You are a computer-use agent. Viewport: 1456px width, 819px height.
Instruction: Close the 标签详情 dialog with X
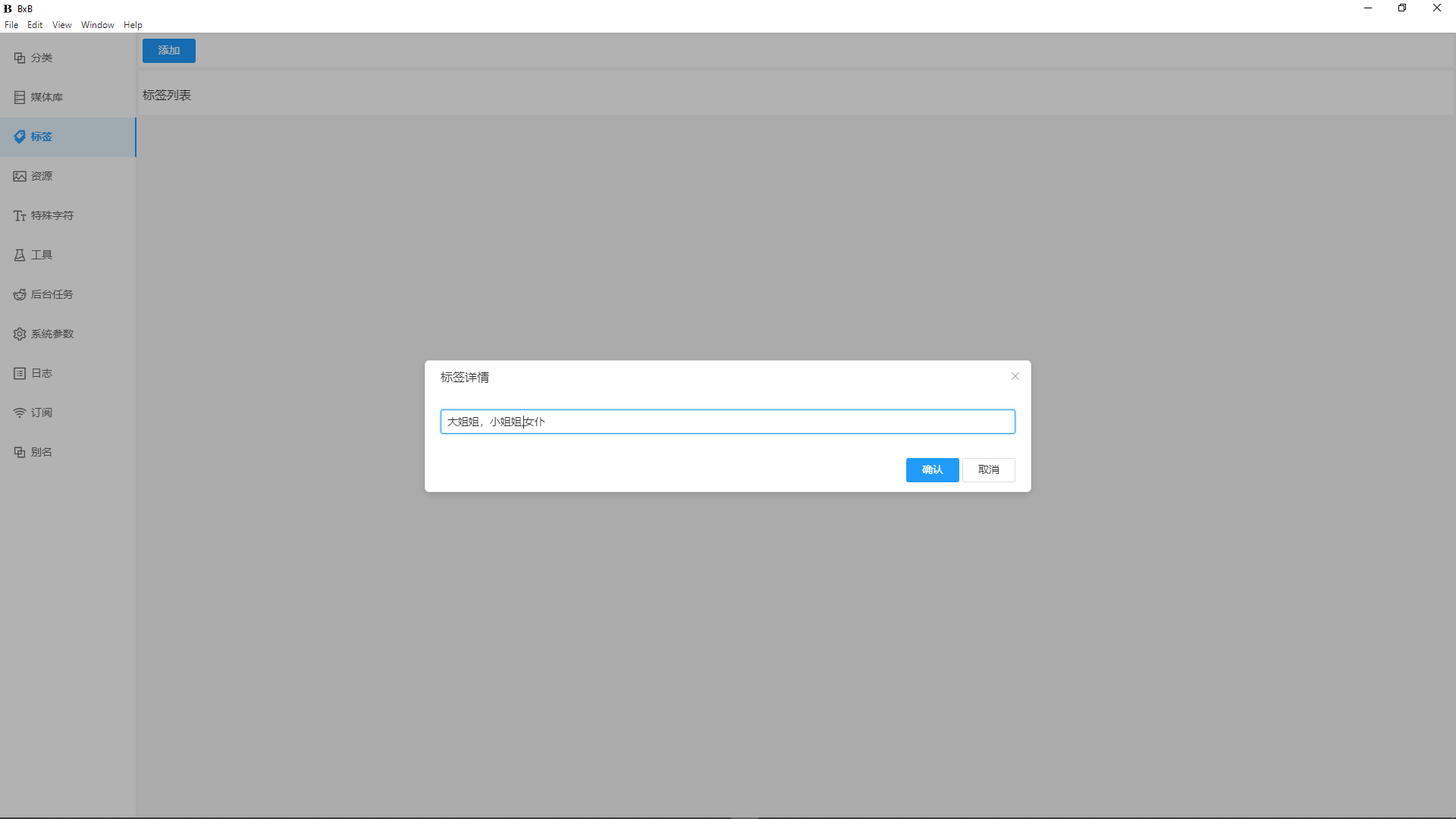pyautogui.click(x=1015, y=376)
